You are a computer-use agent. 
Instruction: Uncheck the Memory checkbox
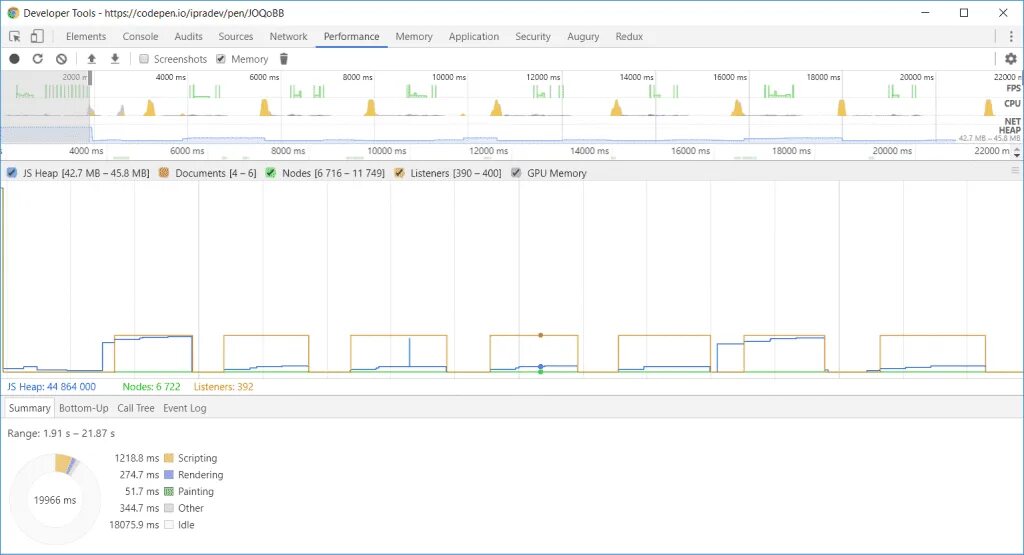pos(221,59)
